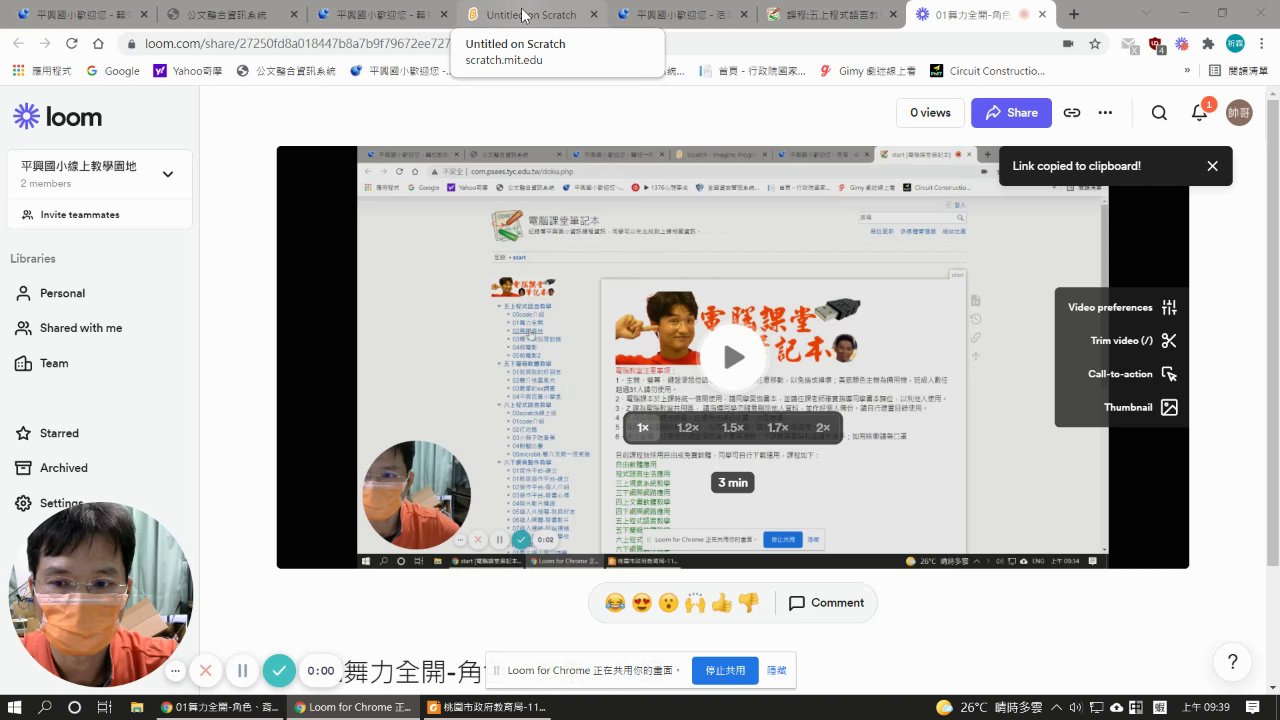Open the Personal library
This screenshot has width=1280, height=720.
[x=62, y=293]
